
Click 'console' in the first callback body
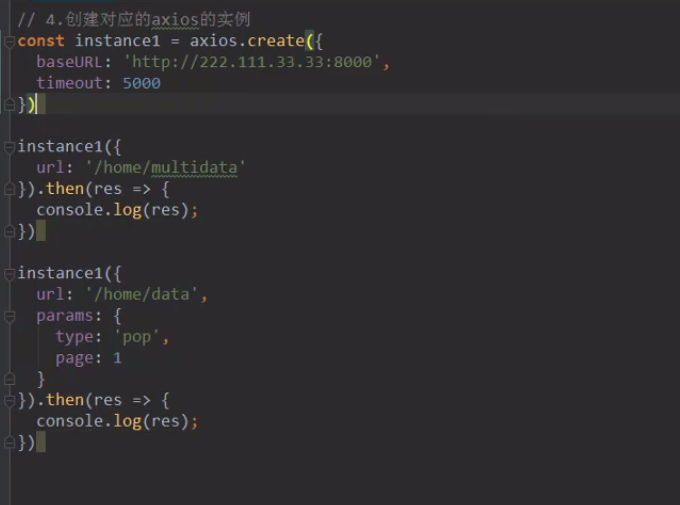coord(70,210)
